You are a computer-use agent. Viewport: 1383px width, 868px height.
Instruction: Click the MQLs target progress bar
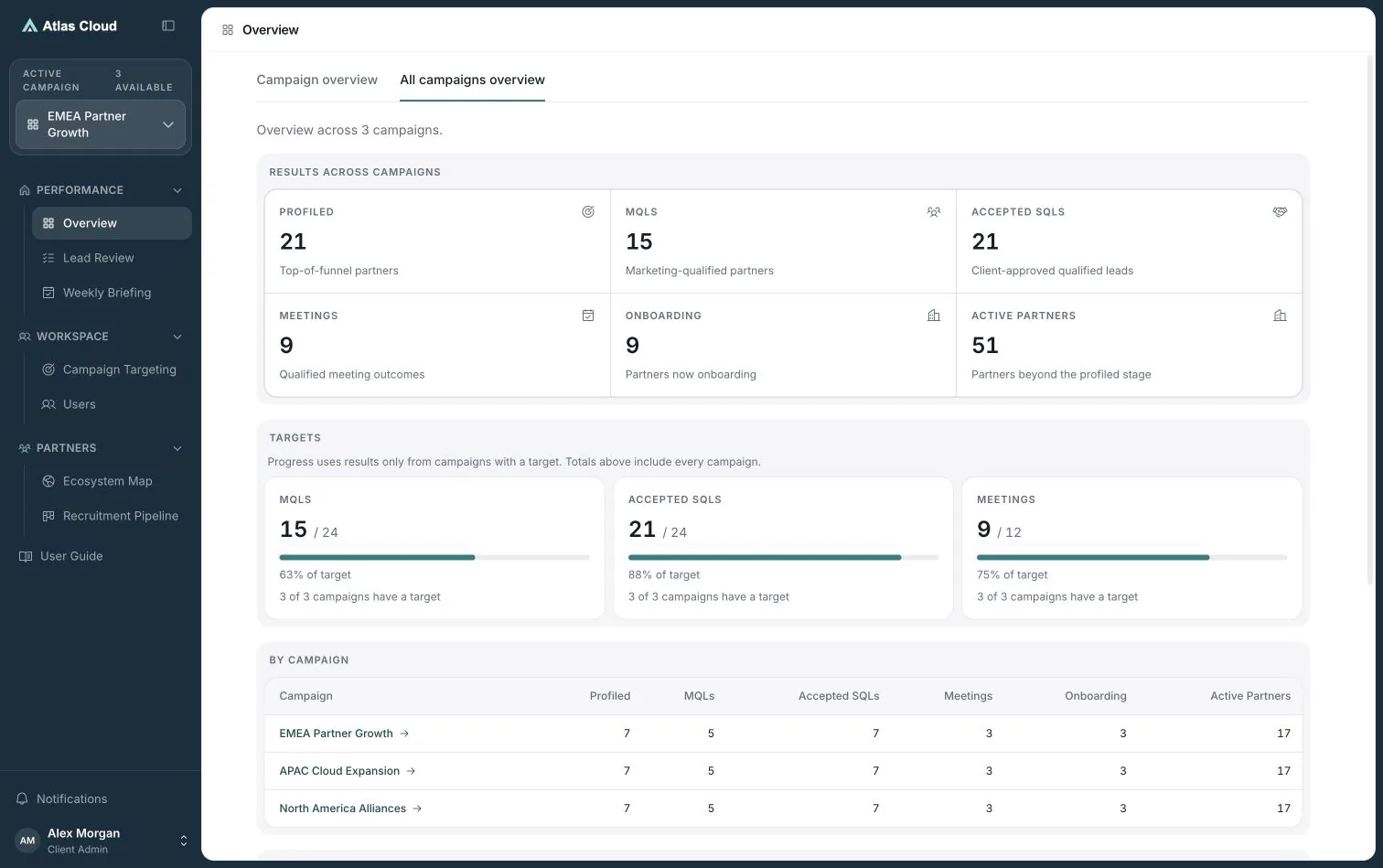coord(434,557)
